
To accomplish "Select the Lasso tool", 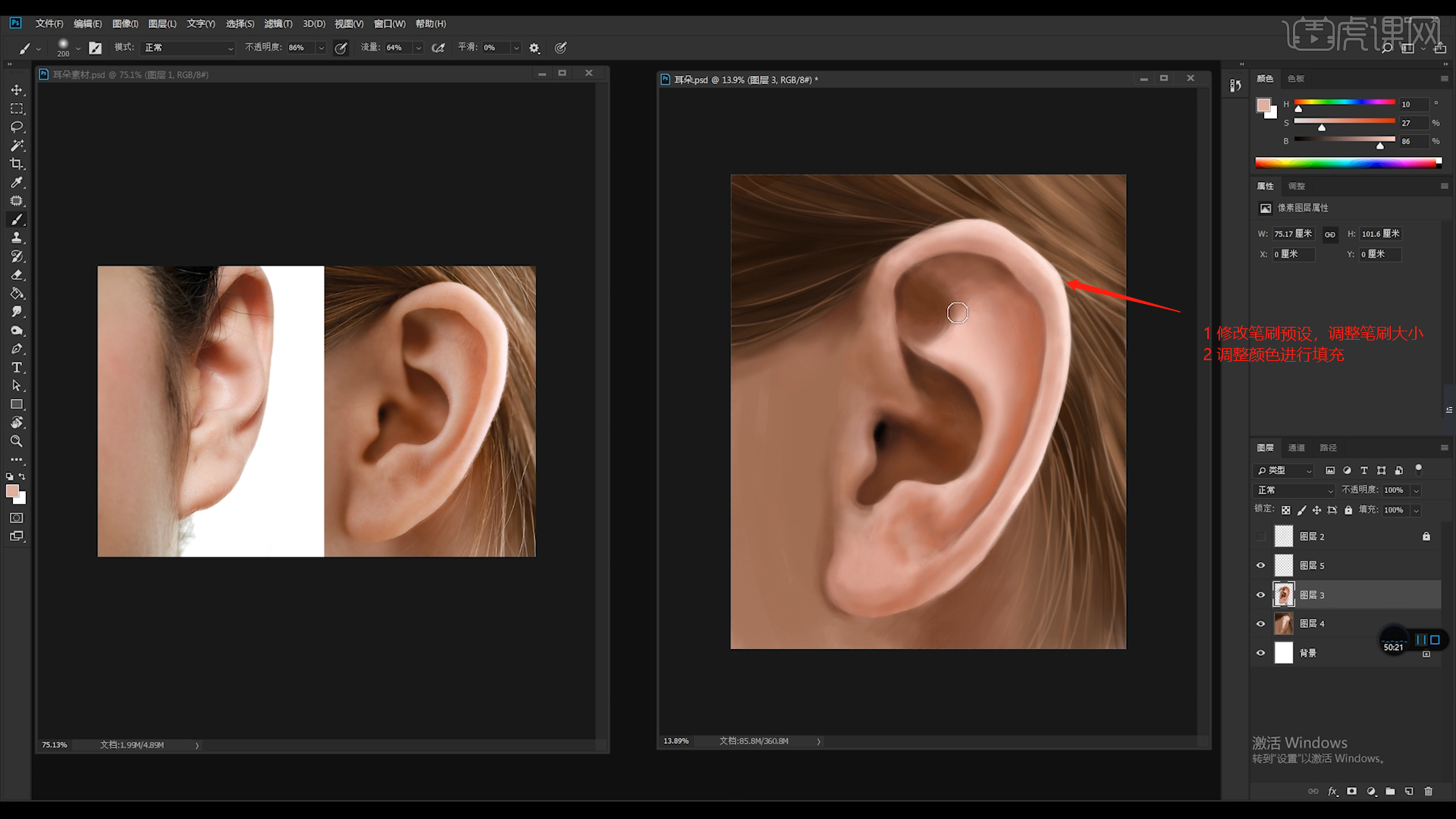I will click(17, 127).
